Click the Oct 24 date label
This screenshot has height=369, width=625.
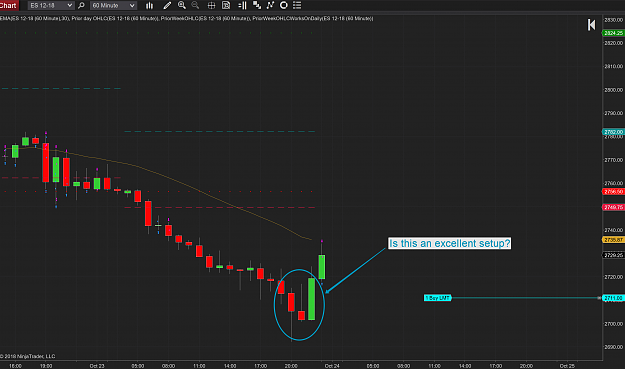(x=332, y=365)
